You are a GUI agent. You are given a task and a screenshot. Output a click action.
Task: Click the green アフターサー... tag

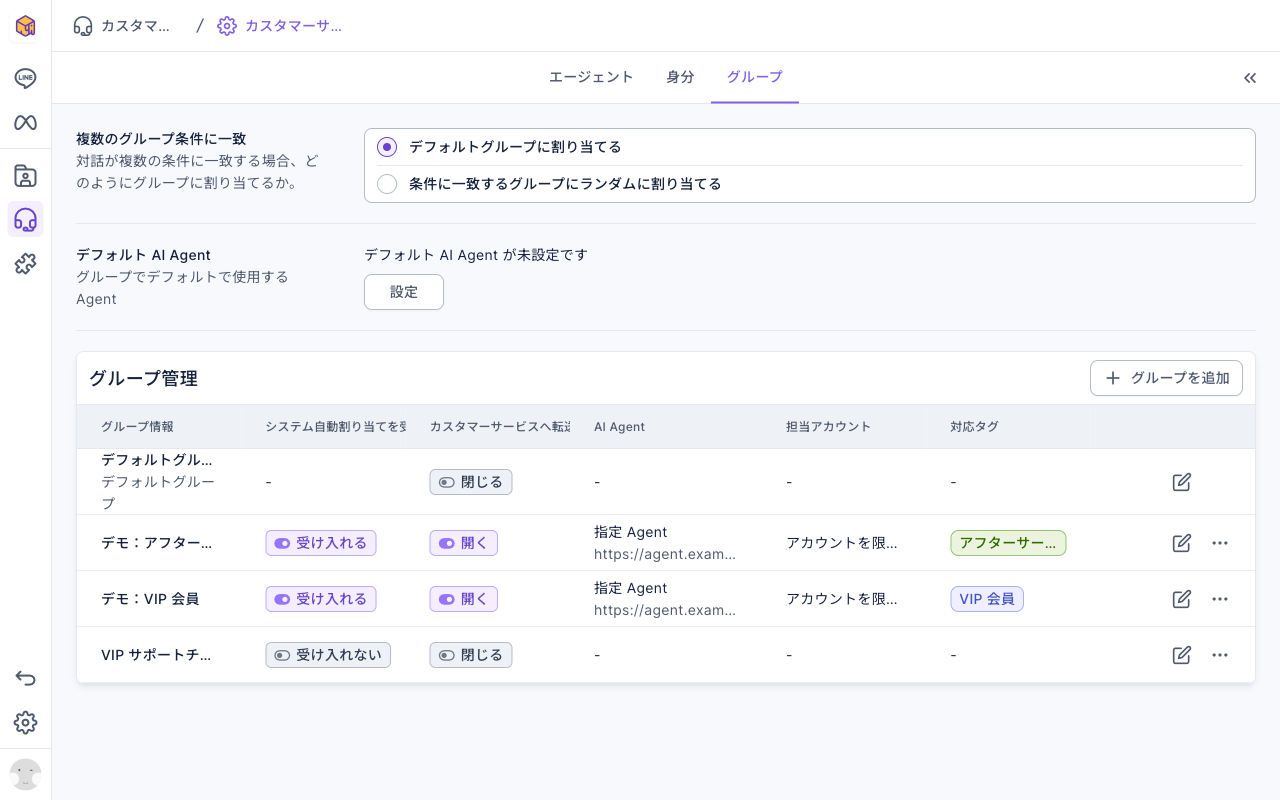(x=1008, y=543)
